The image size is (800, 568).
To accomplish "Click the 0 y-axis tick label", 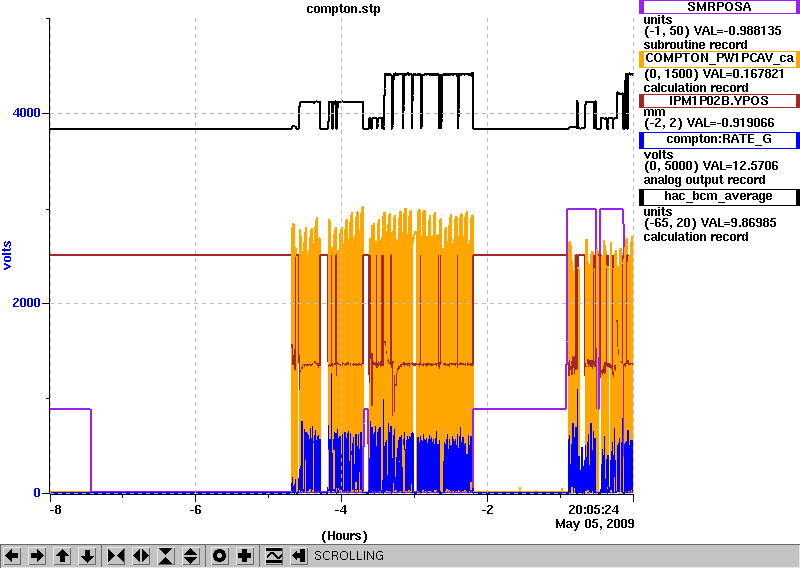I will pos(37,492).
